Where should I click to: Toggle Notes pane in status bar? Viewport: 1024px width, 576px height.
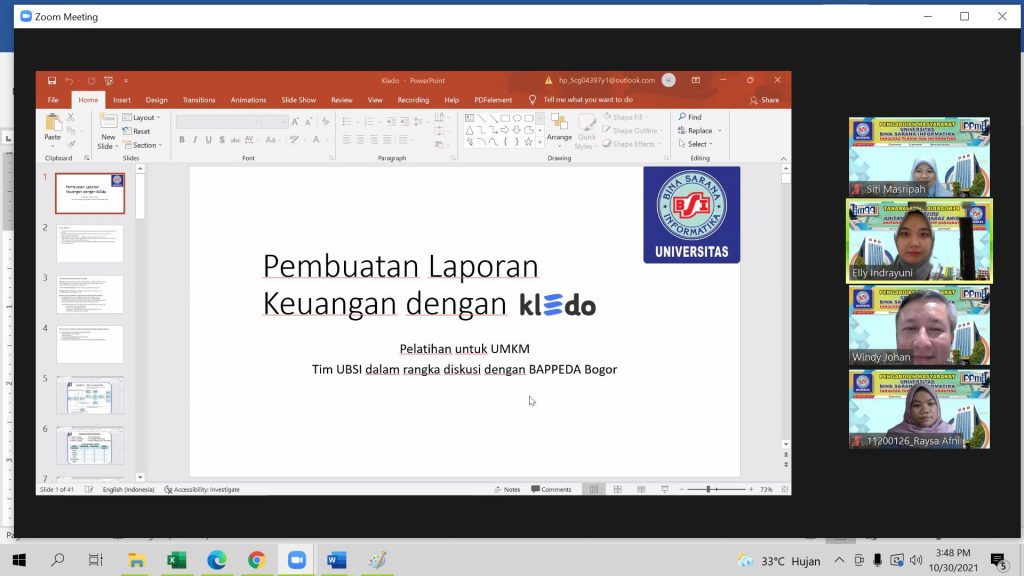(507, 489)
